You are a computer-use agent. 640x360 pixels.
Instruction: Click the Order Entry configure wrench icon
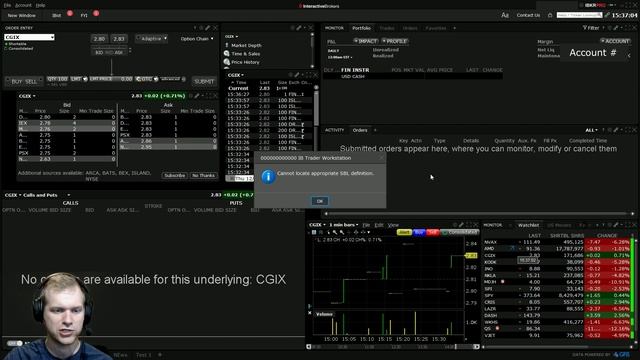point(208,28)
